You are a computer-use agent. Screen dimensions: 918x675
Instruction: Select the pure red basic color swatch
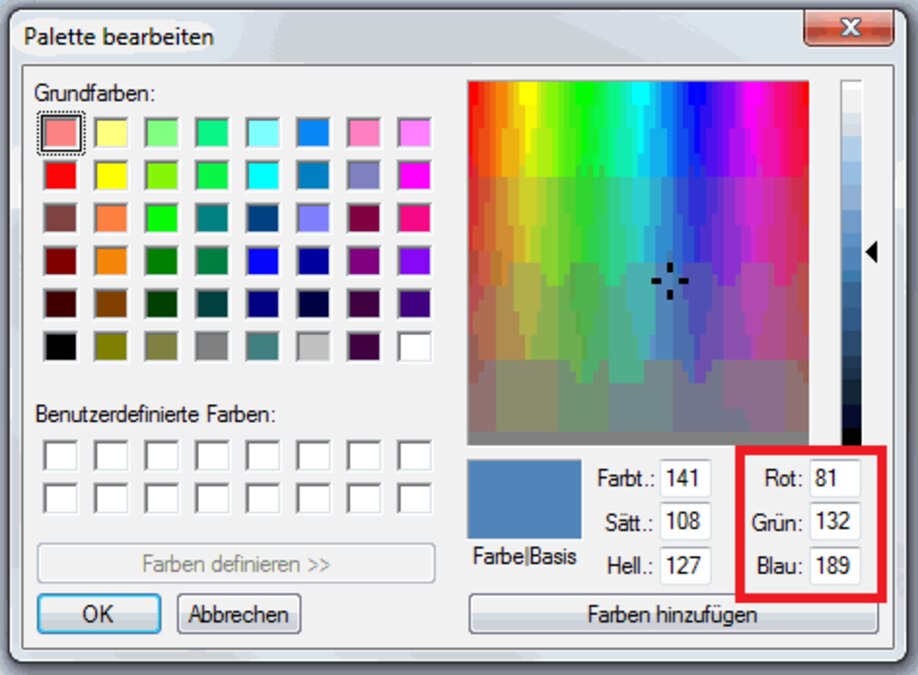pyautogui.click(x=60, y=176)
